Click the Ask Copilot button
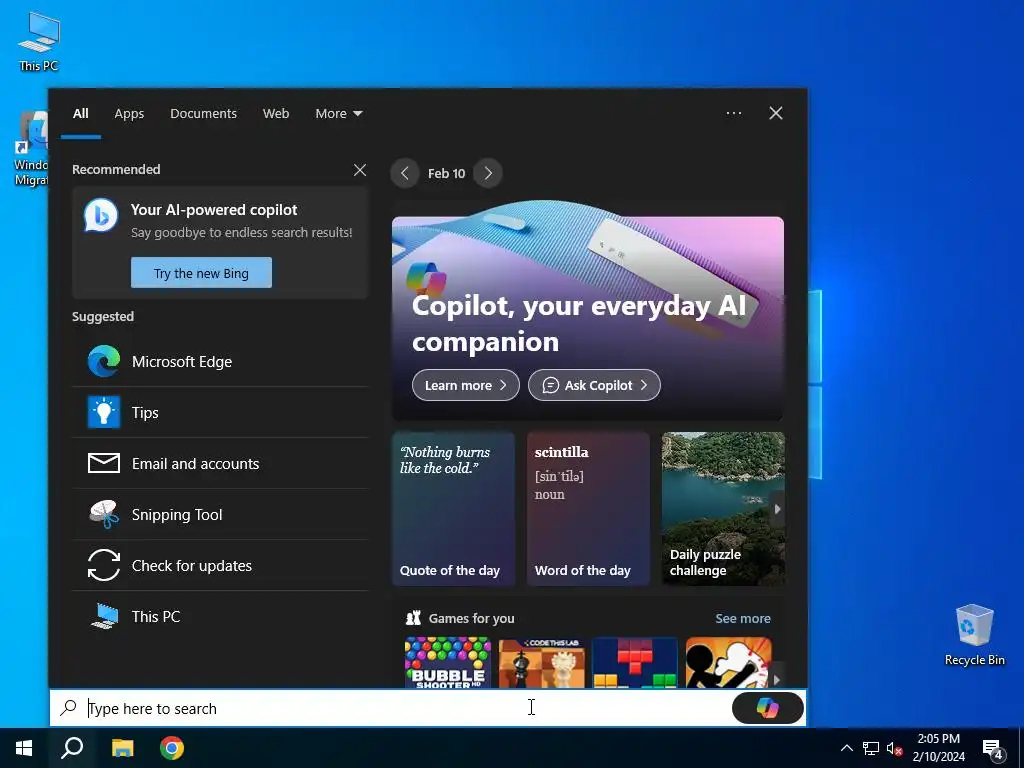Screen dimensions: 1024x768 click(x=594, y=385)
